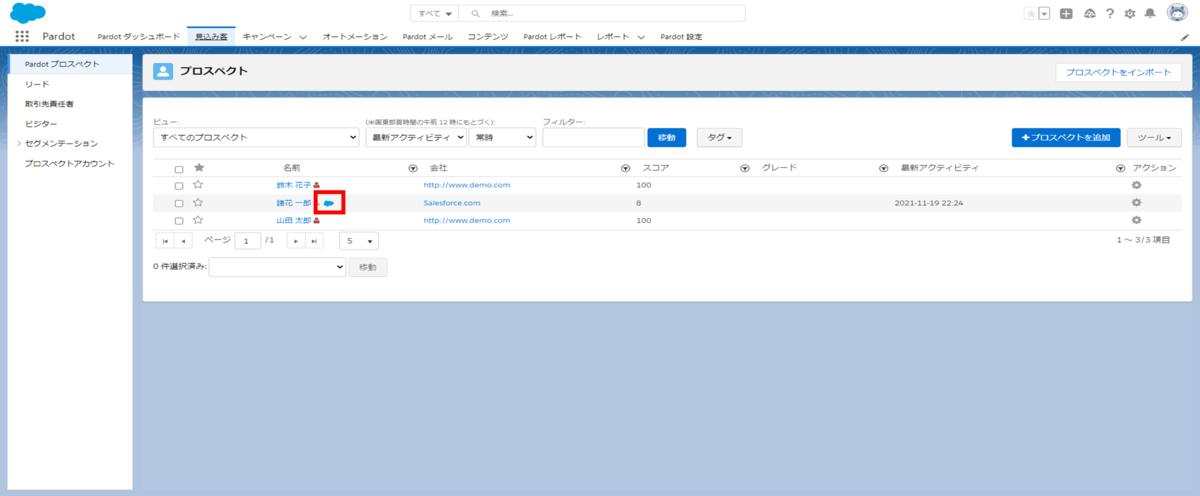Select Pardot プロスペクト in the sidebar
Image resolution: width=1200 pixels, height=496 pixels.
pyautogui.click(x=68, y=63)
